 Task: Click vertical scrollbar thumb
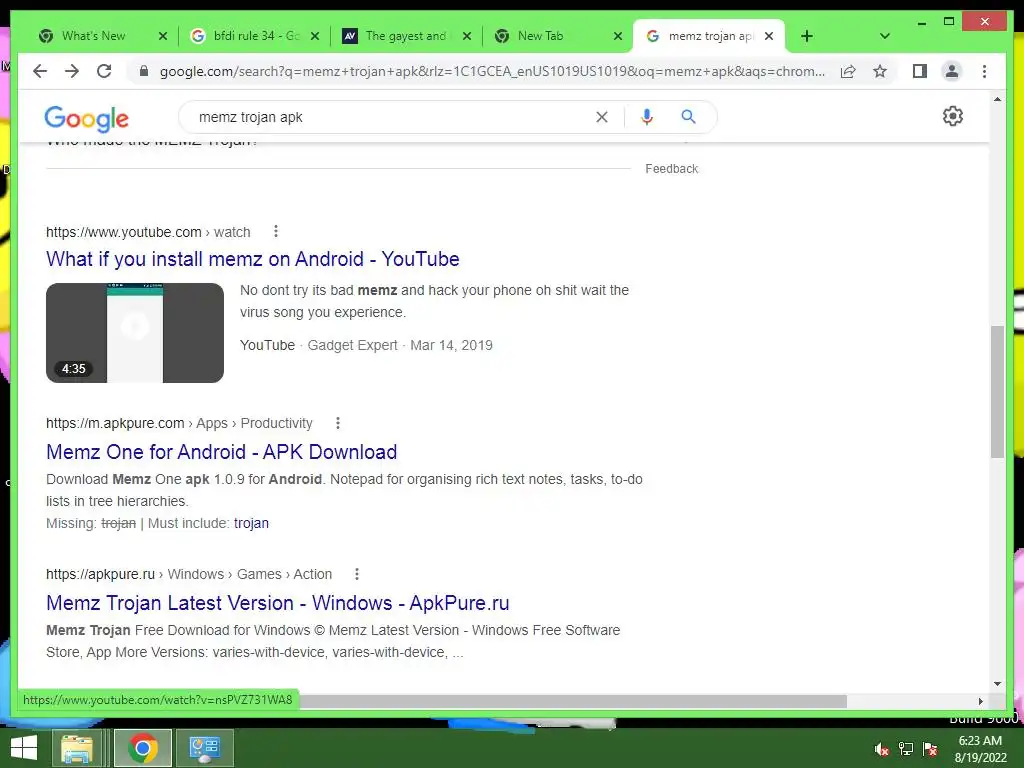pos(997,392)
